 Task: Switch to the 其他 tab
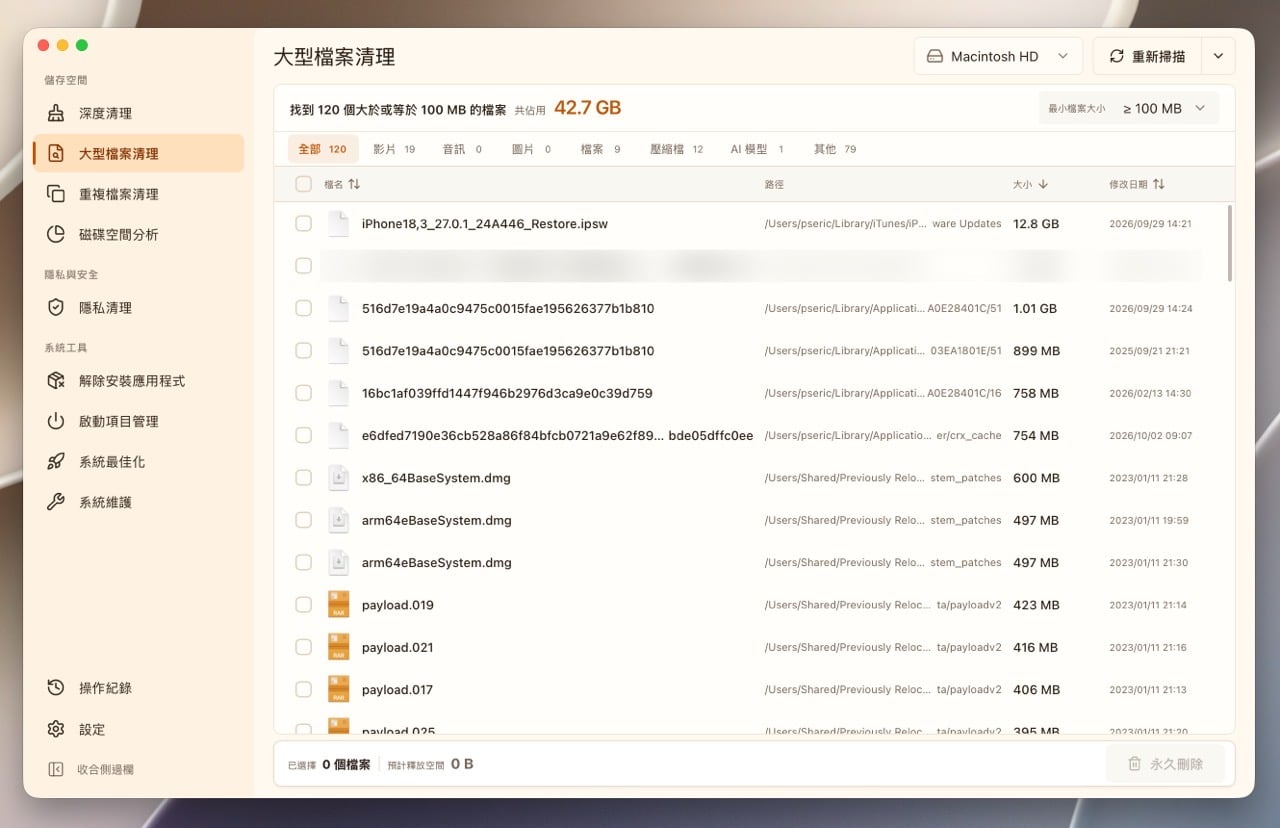835,149
